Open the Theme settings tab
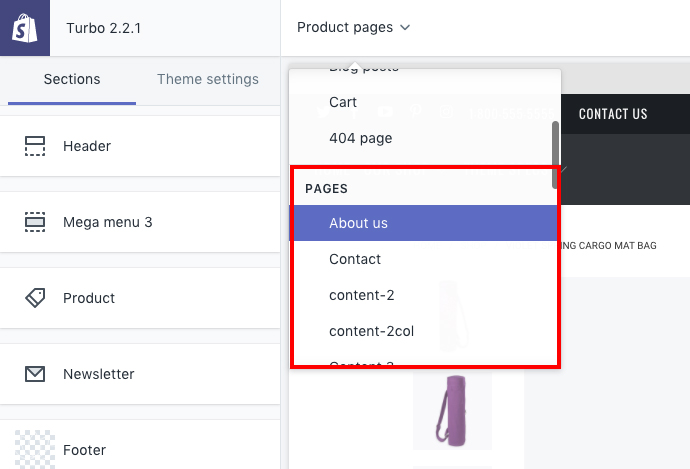 coord(207,80)
